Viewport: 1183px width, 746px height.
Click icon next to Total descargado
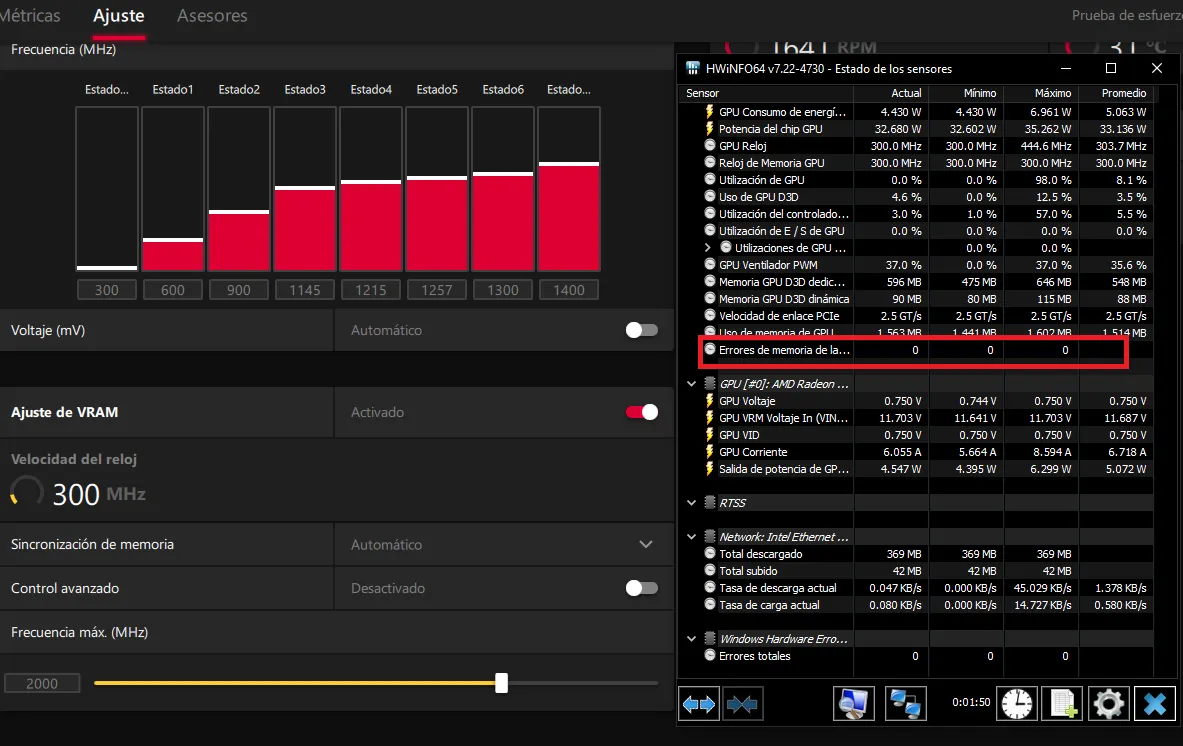coord(710,554)
